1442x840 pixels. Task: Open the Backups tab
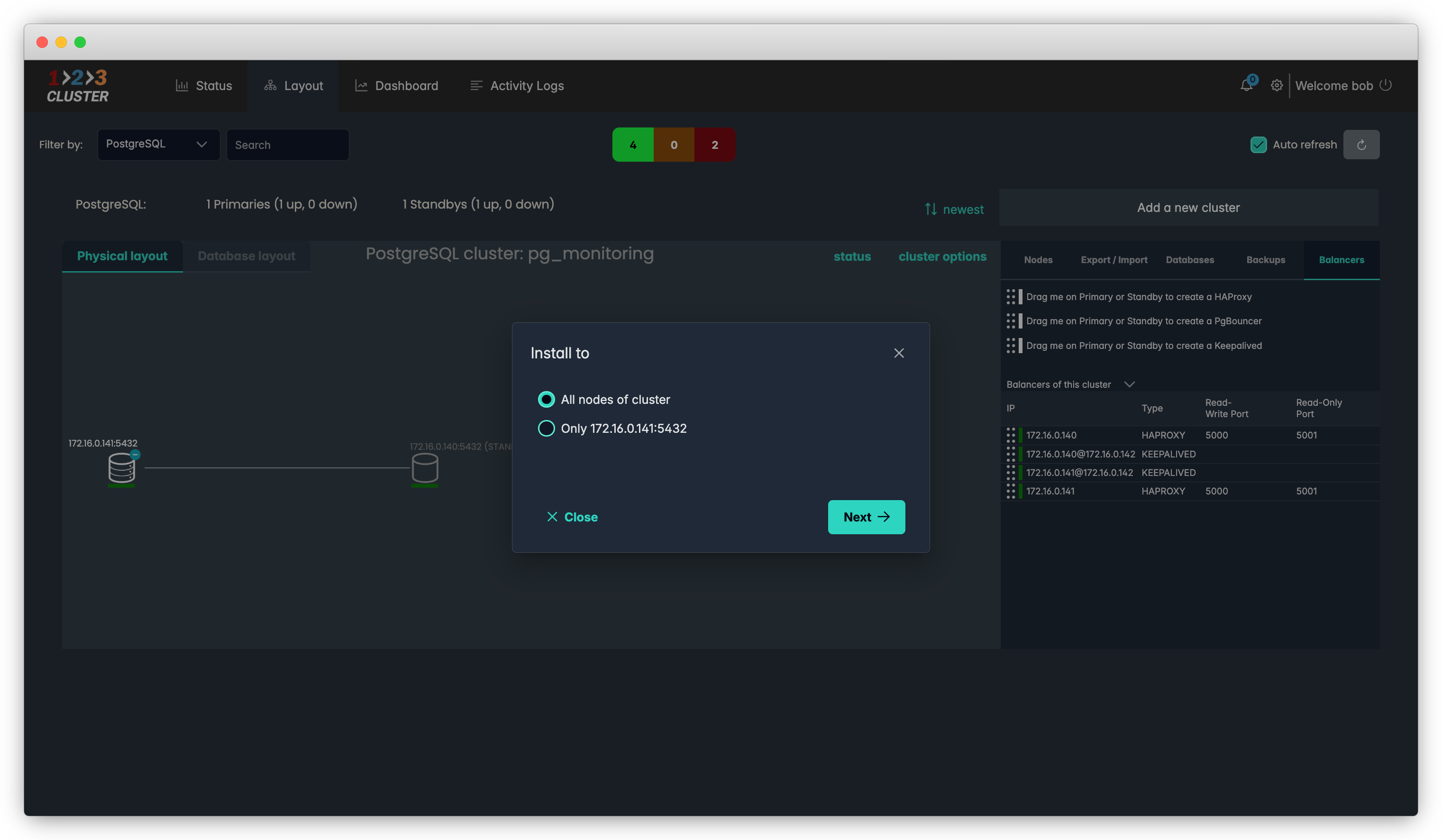(1265, 260)
